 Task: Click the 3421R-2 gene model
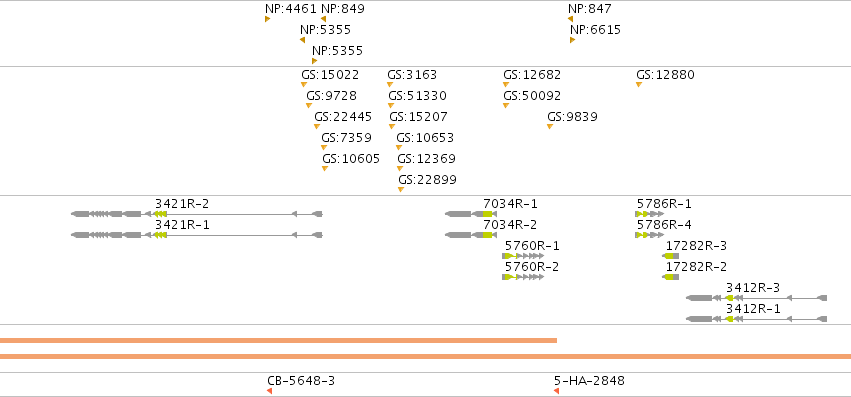[x=197, y=214]
